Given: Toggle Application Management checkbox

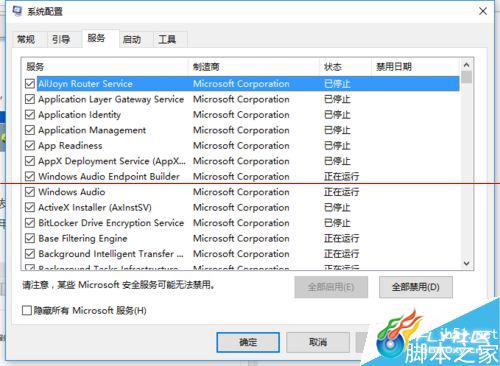Looking at the screenshot, I should tap(30, 130).
